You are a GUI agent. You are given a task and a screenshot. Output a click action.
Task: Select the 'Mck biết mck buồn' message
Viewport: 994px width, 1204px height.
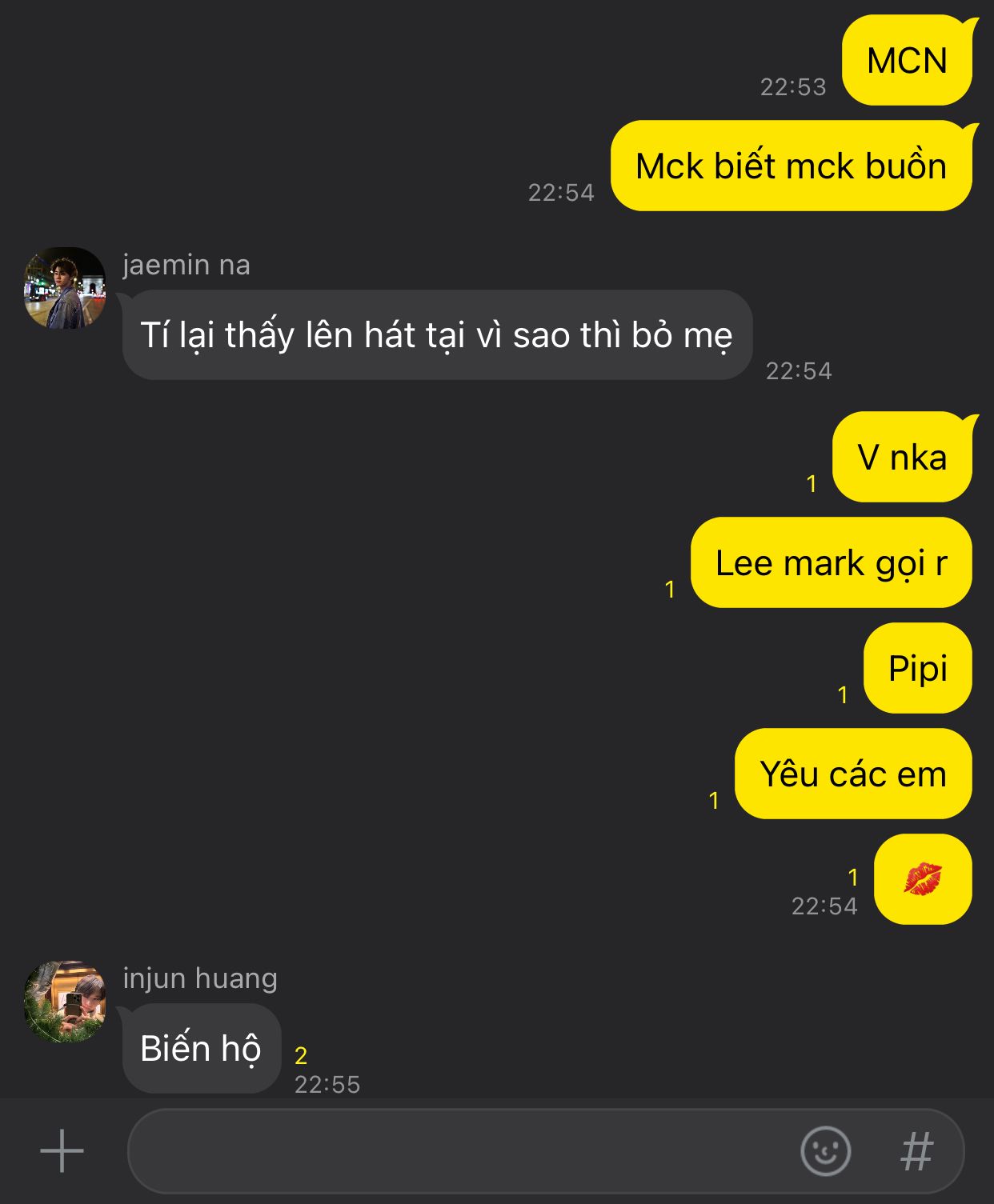(792, 166)
